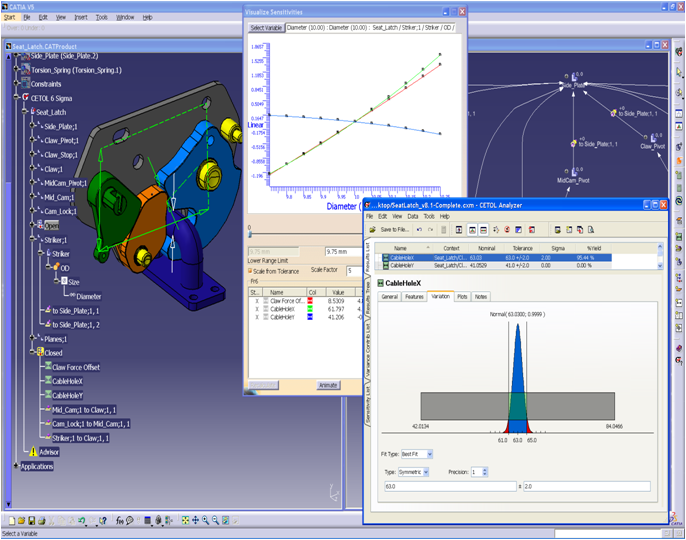This screenshot has height=540, width=686.
Task: Open the Tools menu in CETOL Analyzer
Action: [x=429, y=216]
